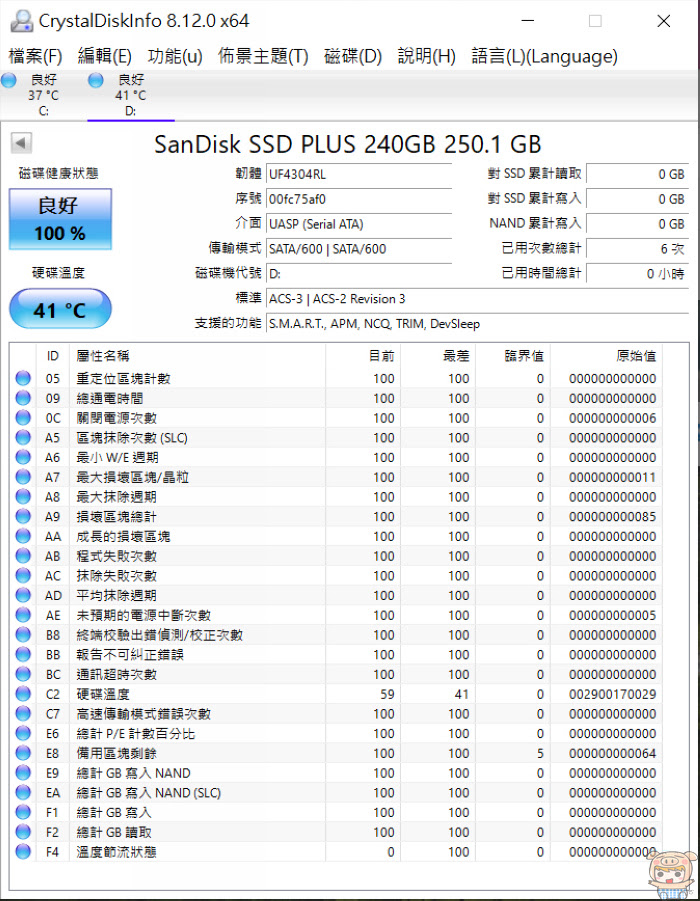Select the 未預期的電源中斷次數 attribute name
The image size is (700, 901).
tap(144, 615)
